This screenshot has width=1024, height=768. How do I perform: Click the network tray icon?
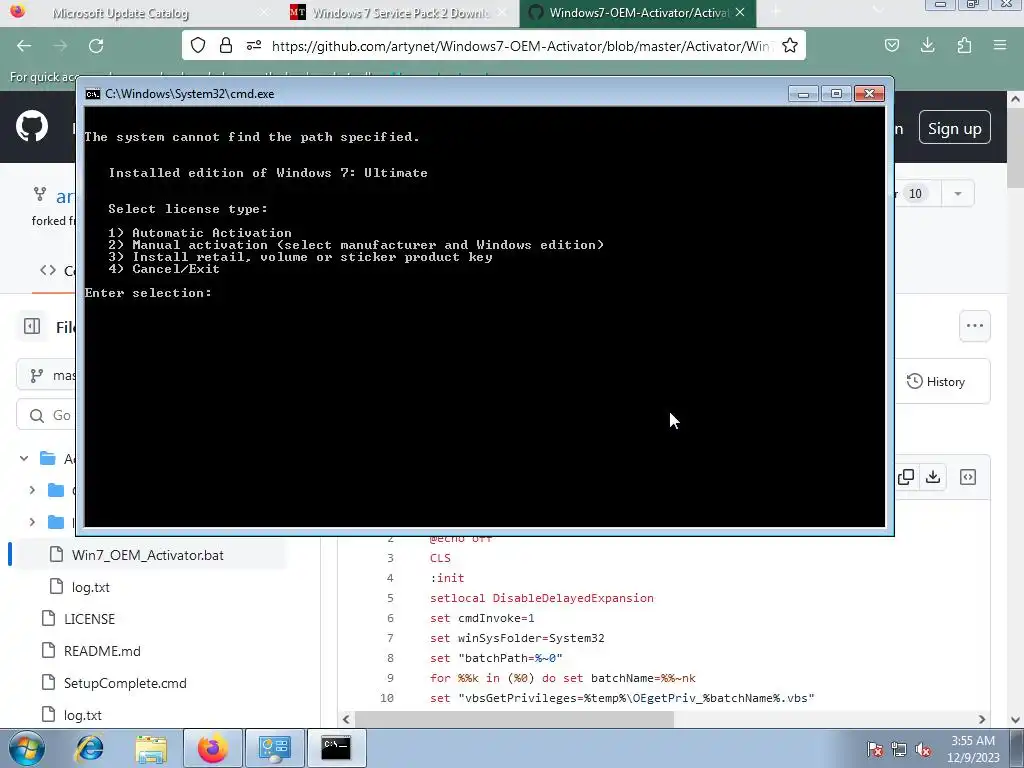pos(899,749)
